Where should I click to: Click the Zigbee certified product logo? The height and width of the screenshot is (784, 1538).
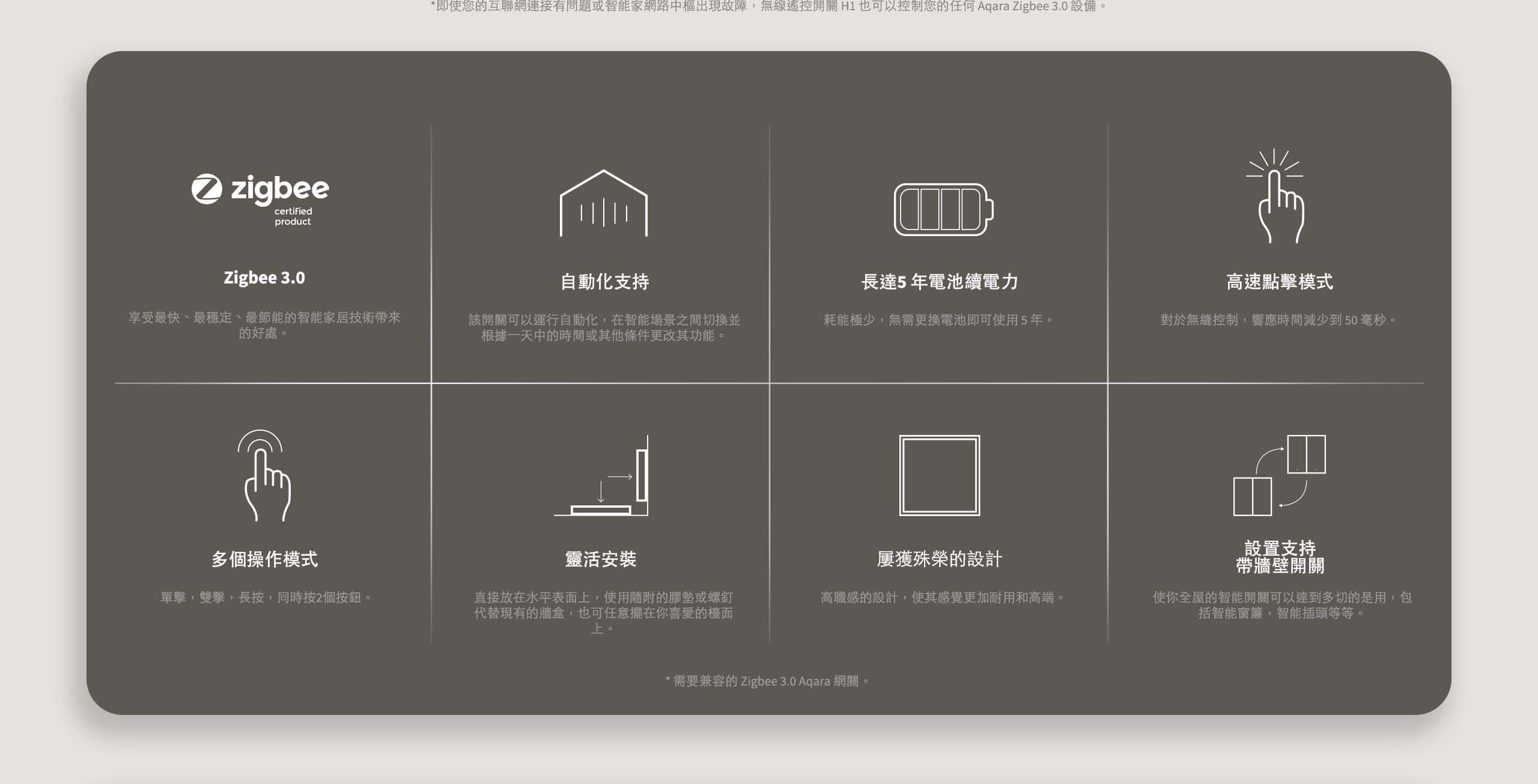[x=260, y=199]
